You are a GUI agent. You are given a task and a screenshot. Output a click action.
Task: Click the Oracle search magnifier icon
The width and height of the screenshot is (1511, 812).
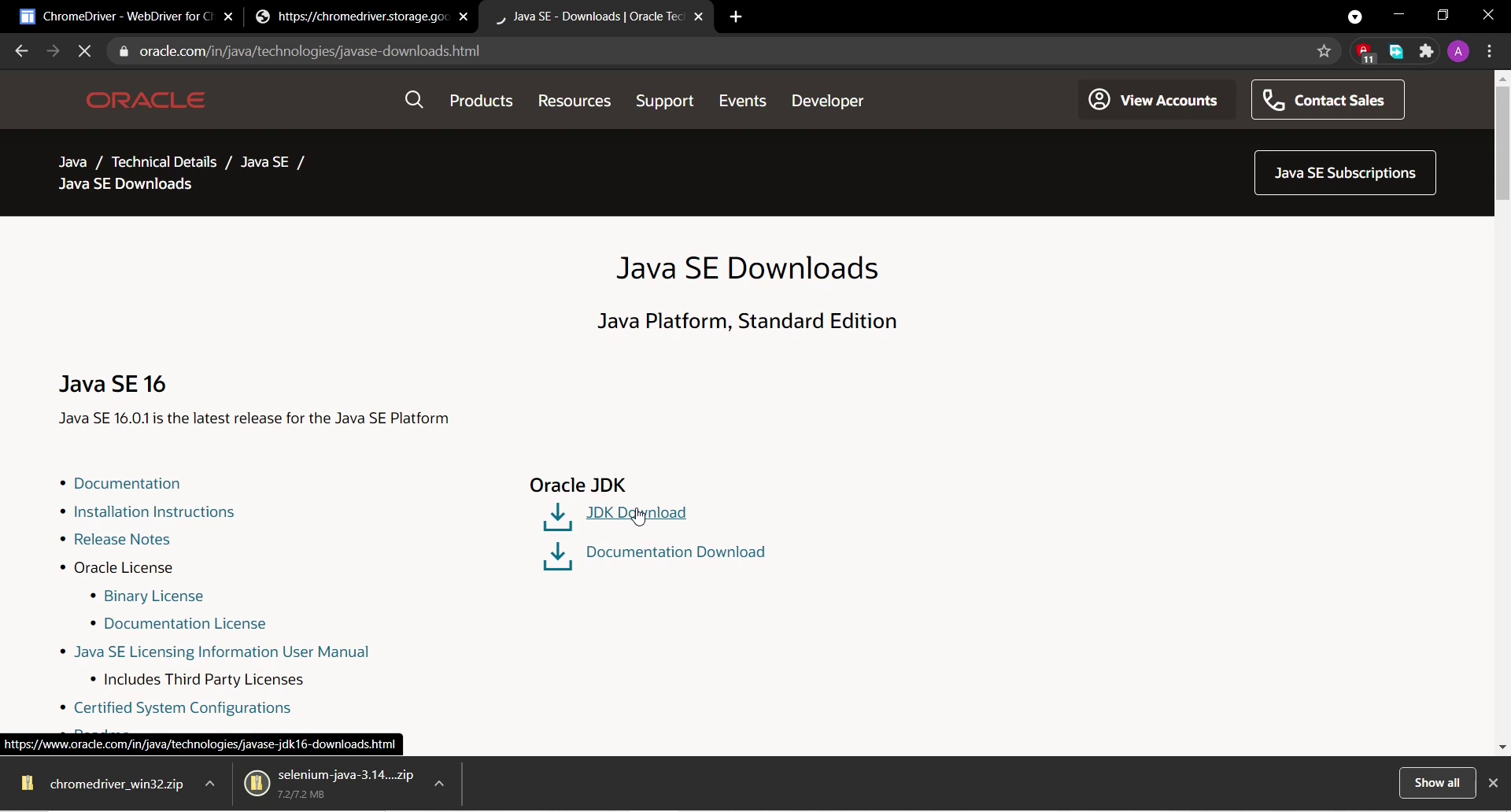415,100
